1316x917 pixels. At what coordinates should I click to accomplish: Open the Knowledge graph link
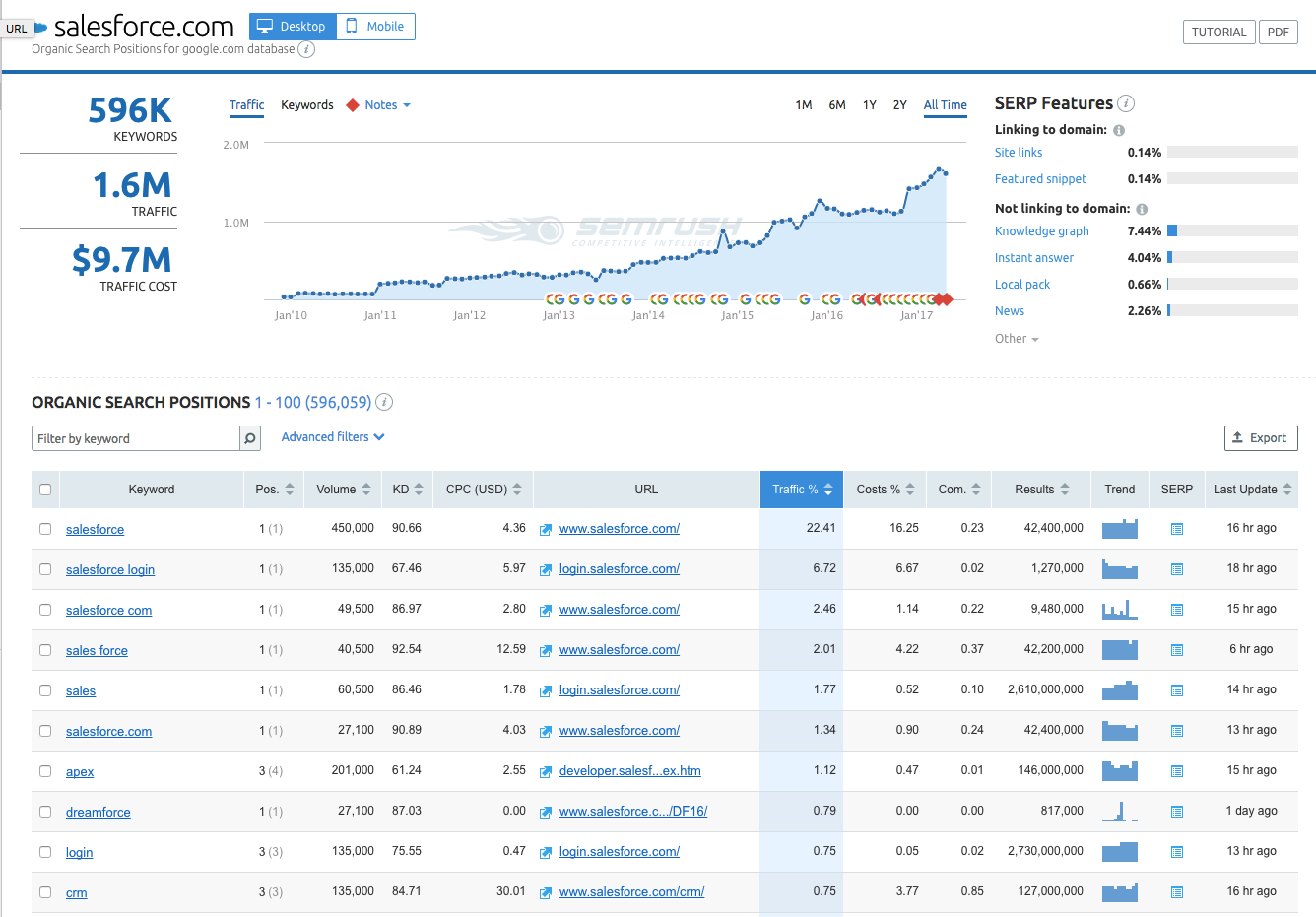(1041, 231)
